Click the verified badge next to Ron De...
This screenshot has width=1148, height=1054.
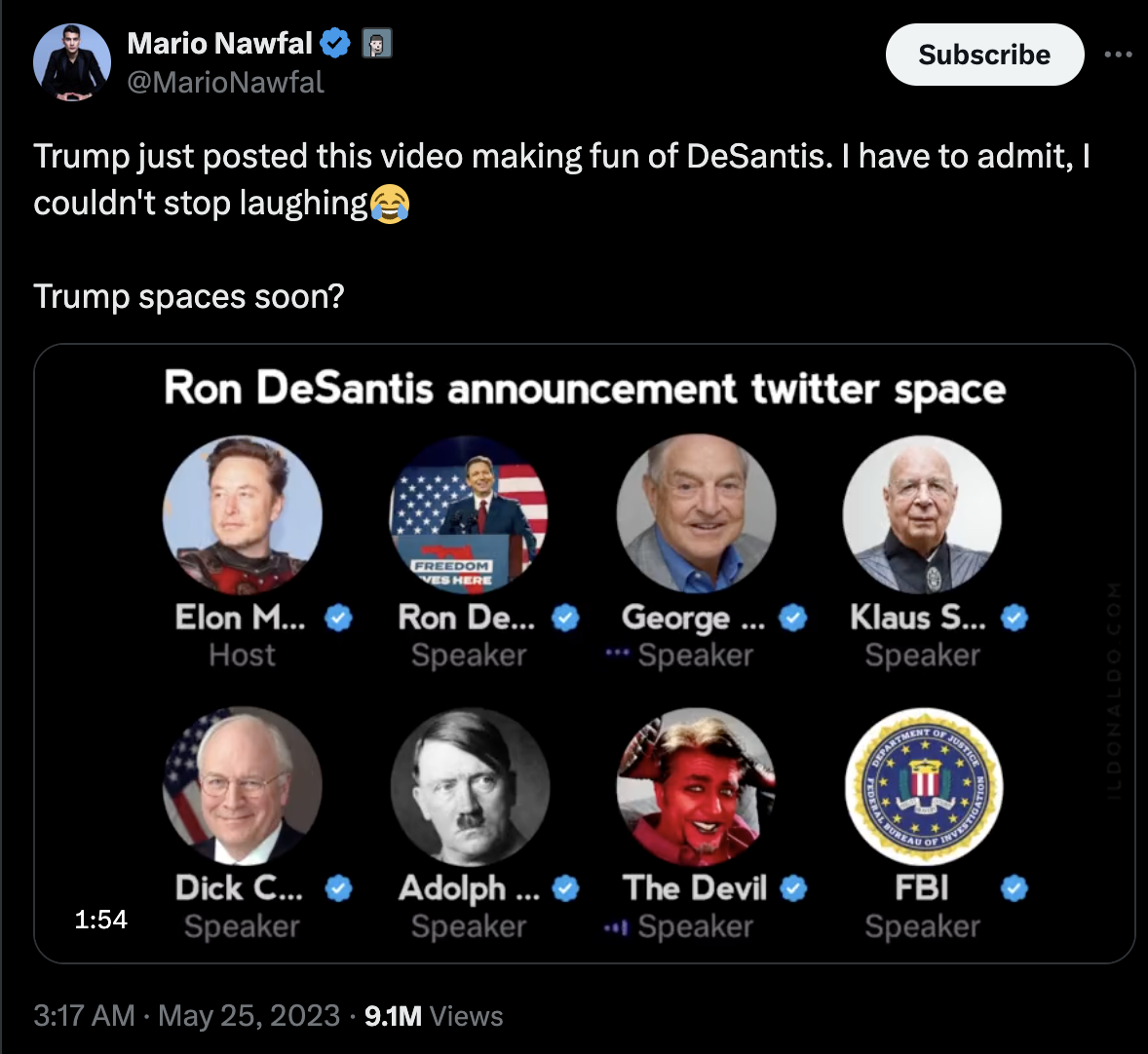[x=566, y=618]
